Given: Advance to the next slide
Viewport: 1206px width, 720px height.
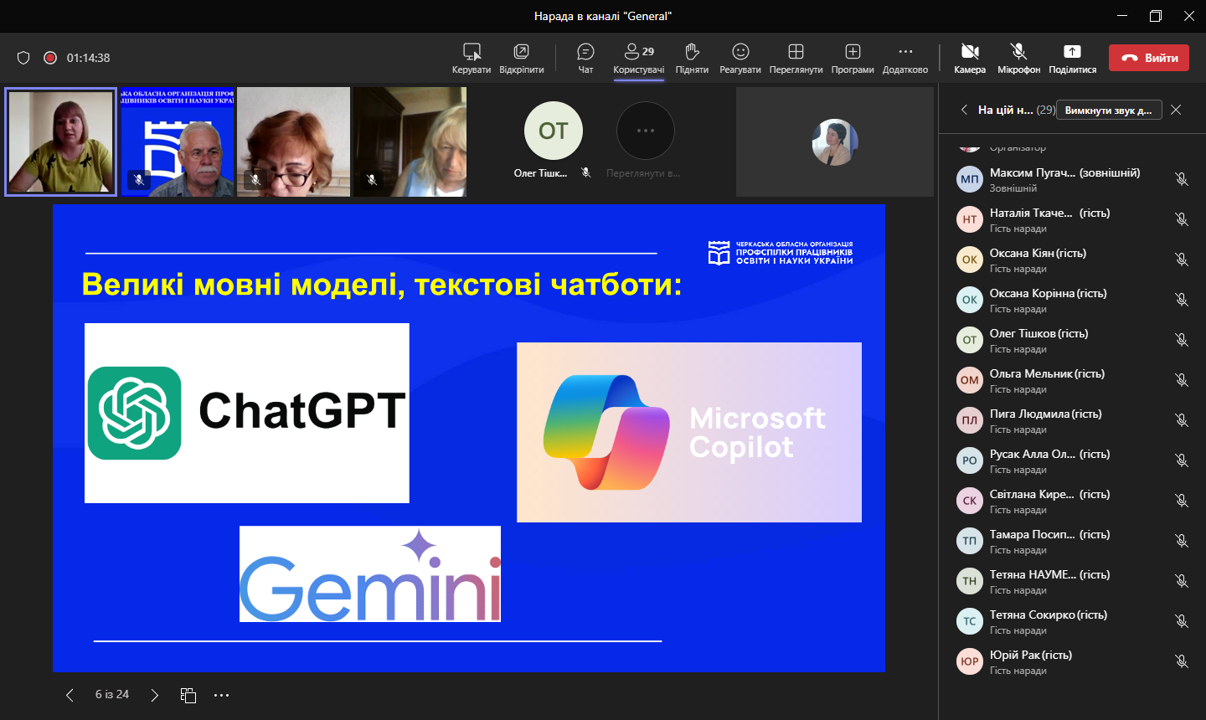Looking at the screenshot, I should (x=154, y=695).
